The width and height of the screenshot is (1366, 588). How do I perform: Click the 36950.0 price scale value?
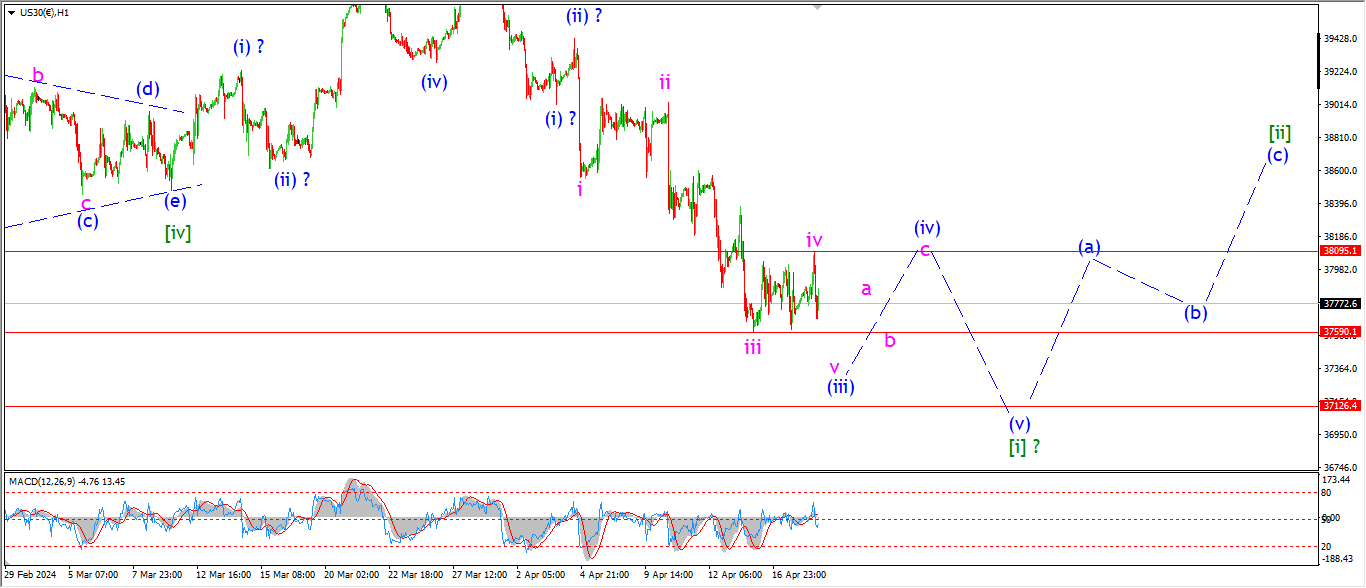1340,435
